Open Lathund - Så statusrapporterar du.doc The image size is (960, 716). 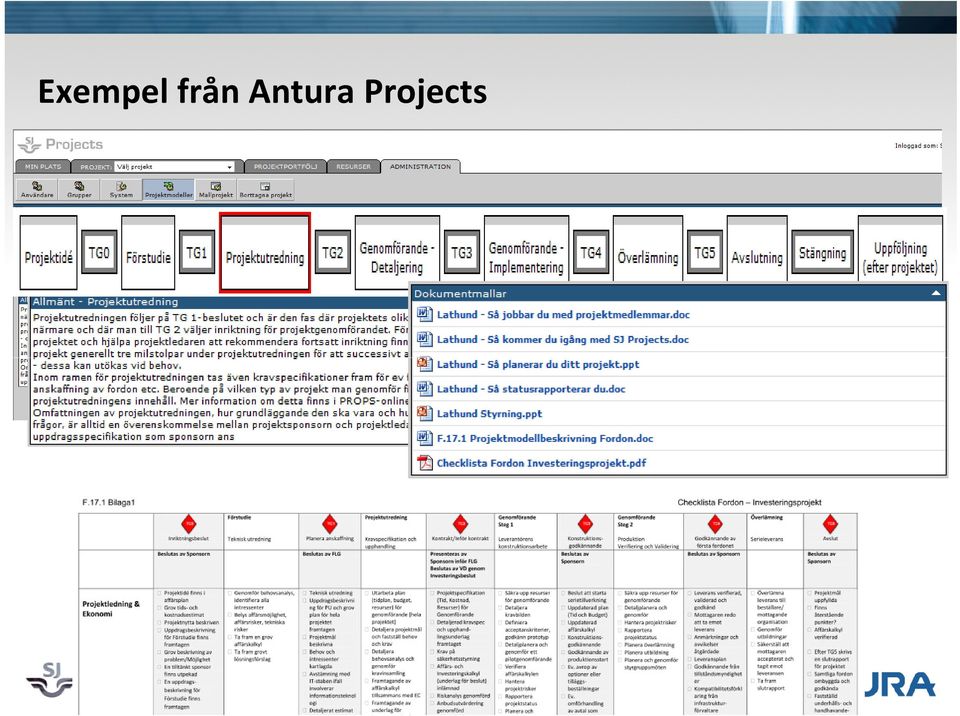pyautogui.click(x=531, y=388)
